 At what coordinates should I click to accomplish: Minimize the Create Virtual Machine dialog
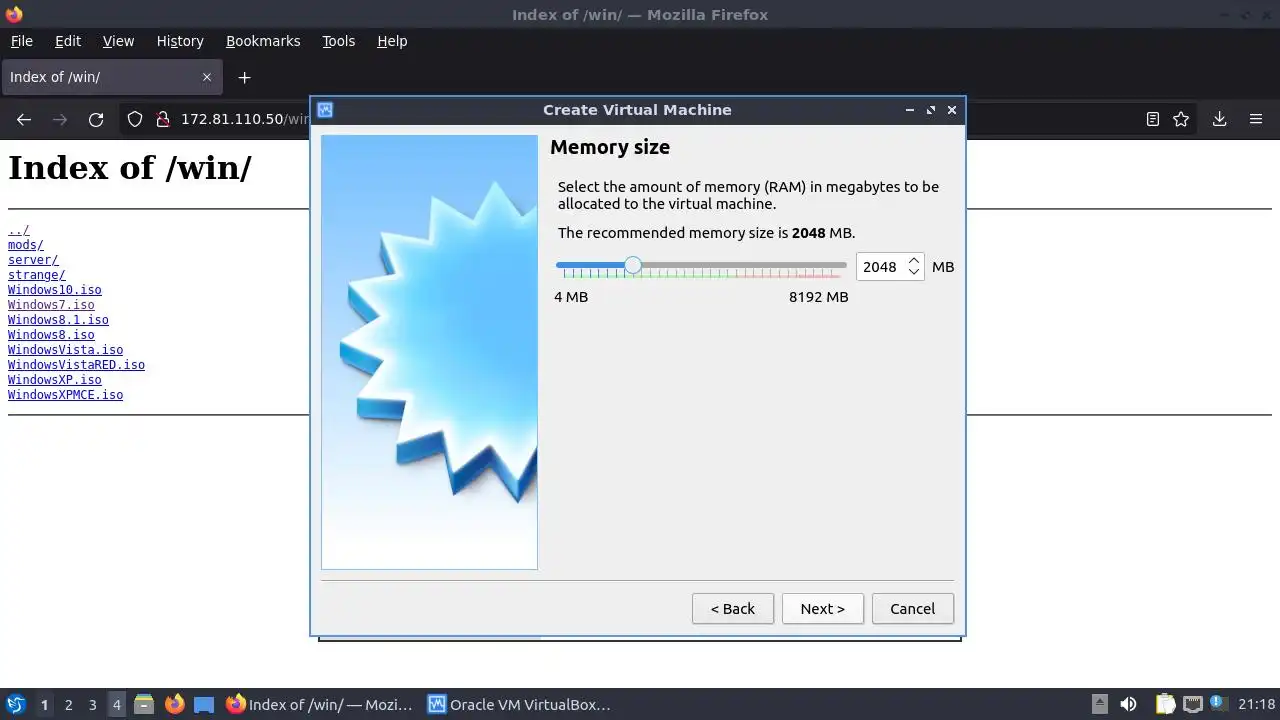[x=909, y=110]
